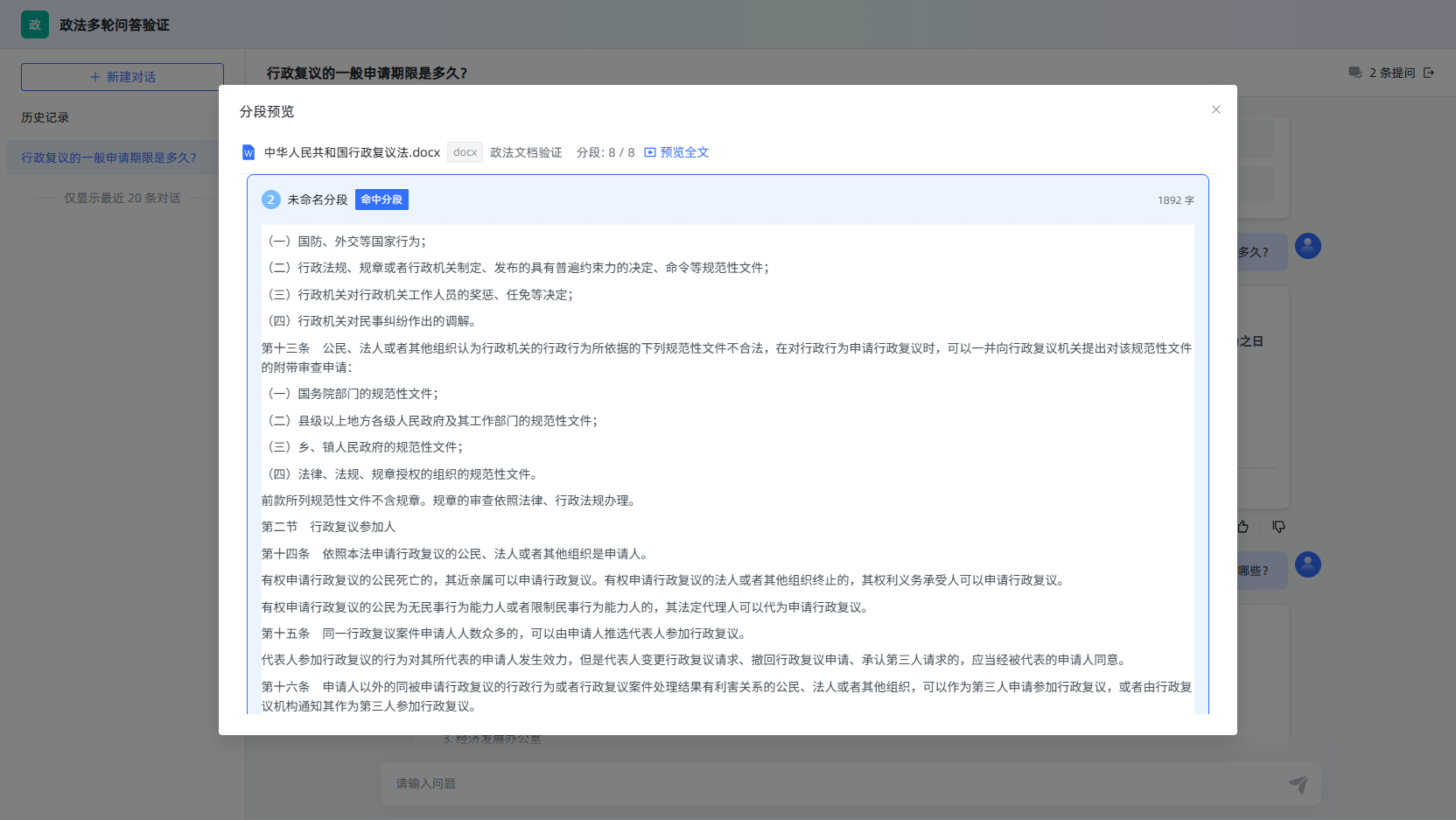Viewport: 1456px width, 820px height.
Task: Click the 2 条提问 label
Action: click(1392, 73)
